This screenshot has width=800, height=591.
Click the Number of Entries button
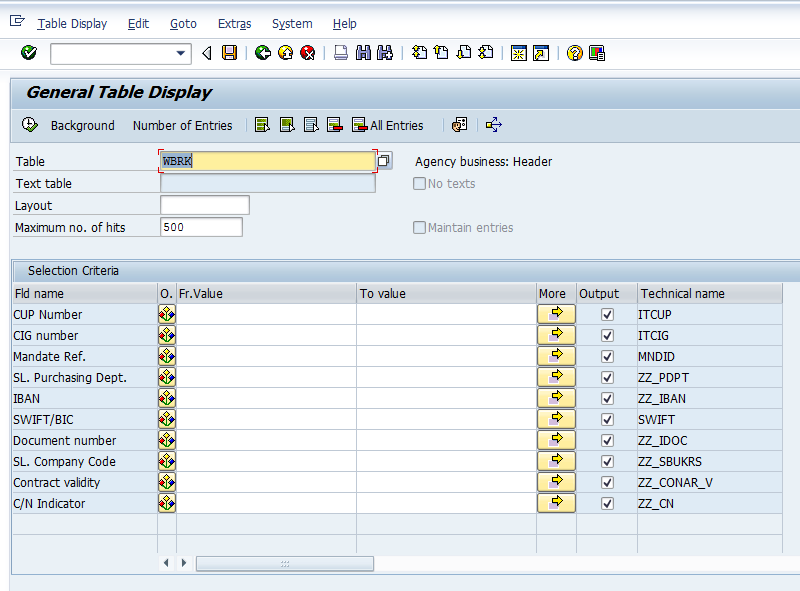point(183,125)
